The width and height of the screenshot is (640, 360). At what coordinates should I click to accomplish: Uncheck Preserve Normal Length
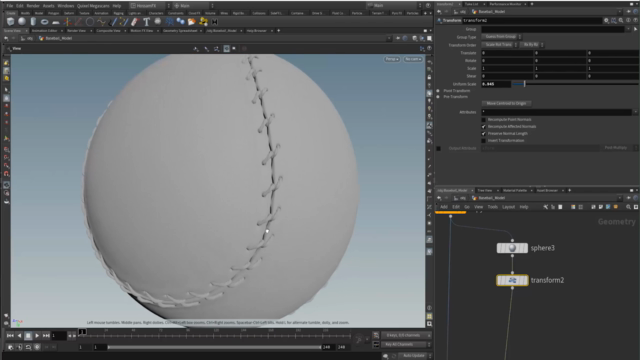pos(484,133)
